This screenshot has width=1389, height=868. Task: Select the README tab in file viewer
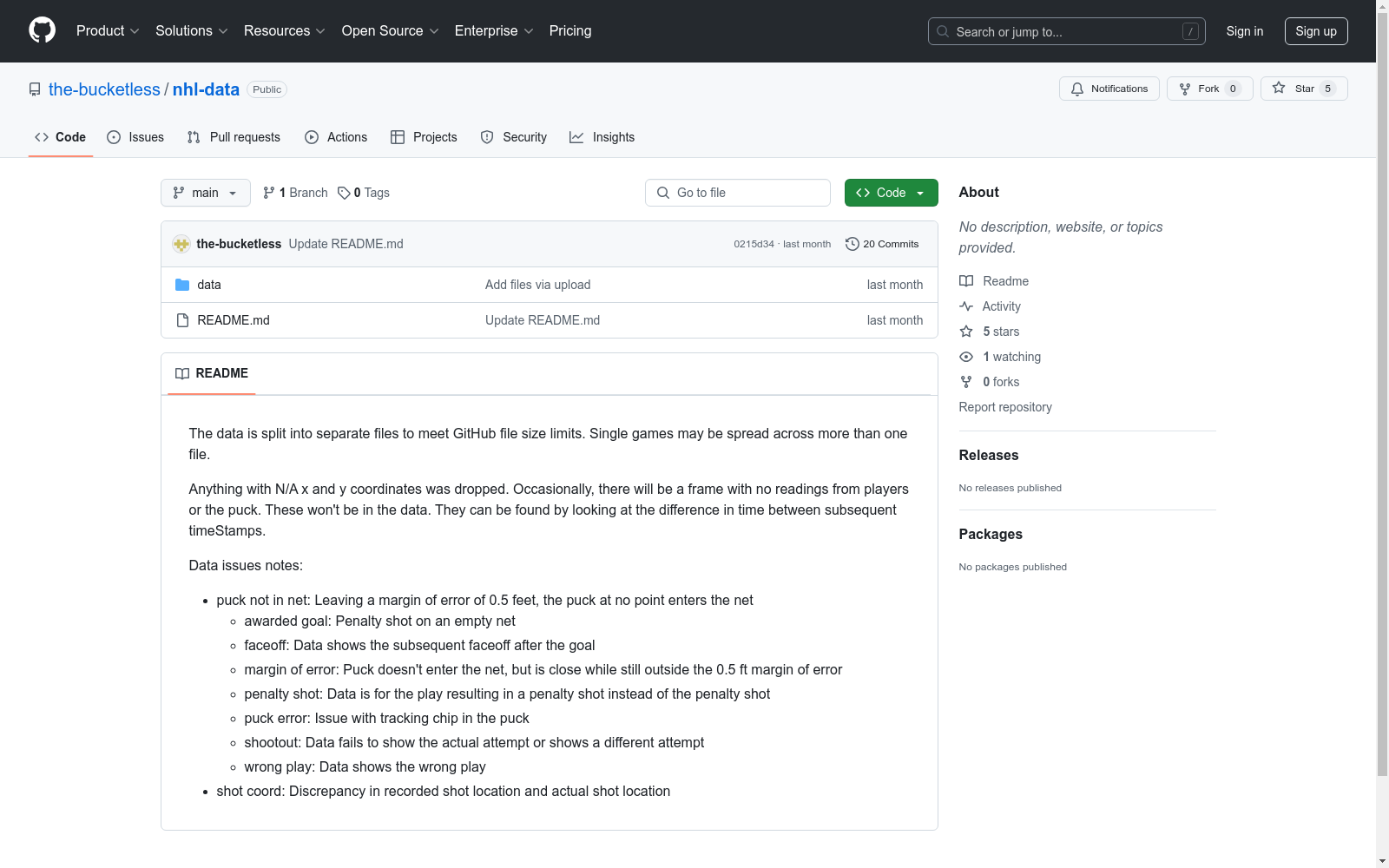pyautogui.click(x=212, y=373)
